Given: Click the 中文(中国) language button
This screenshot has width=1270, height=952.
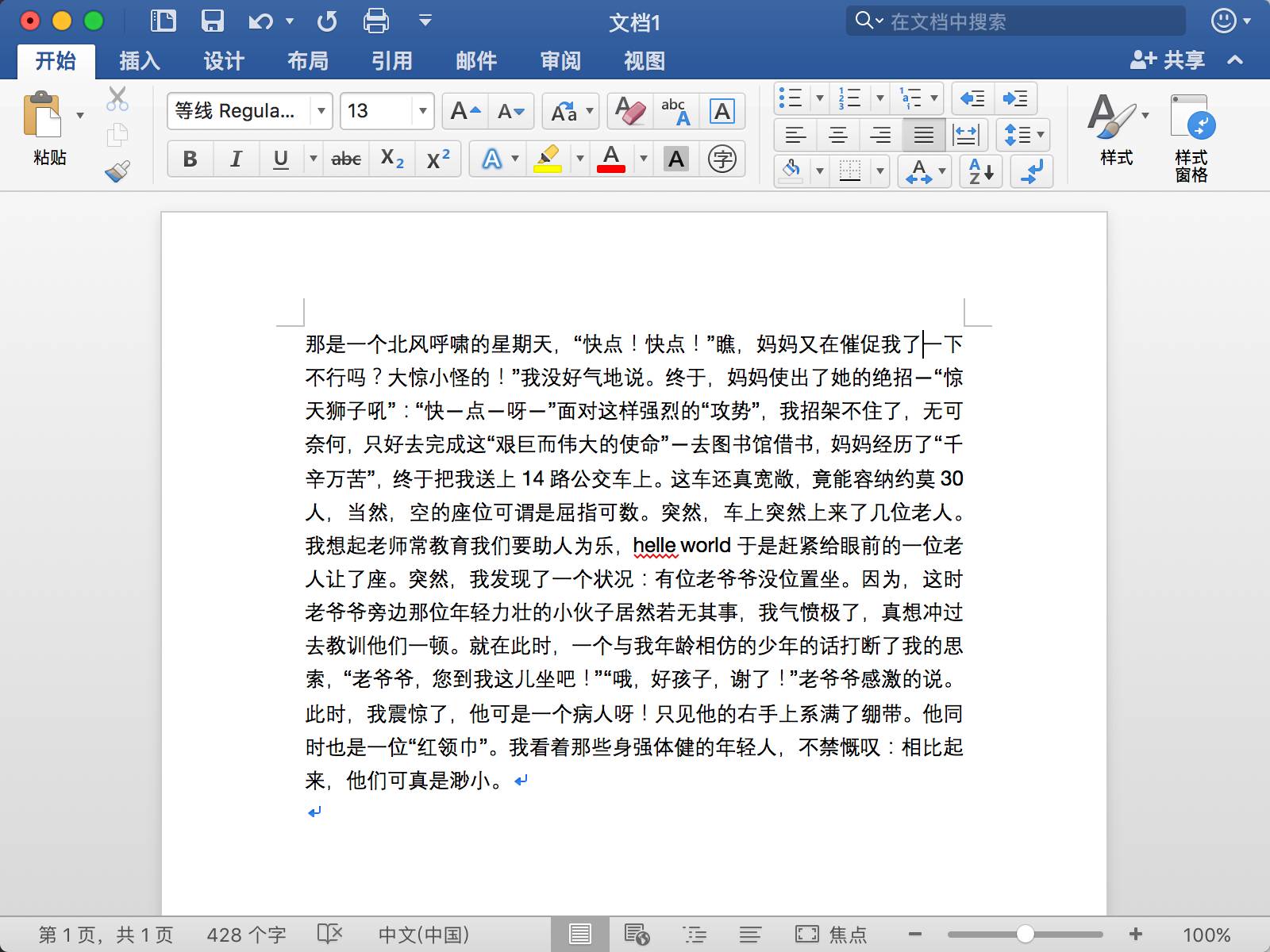Looking at the screenshot, I should pos(423,935).
